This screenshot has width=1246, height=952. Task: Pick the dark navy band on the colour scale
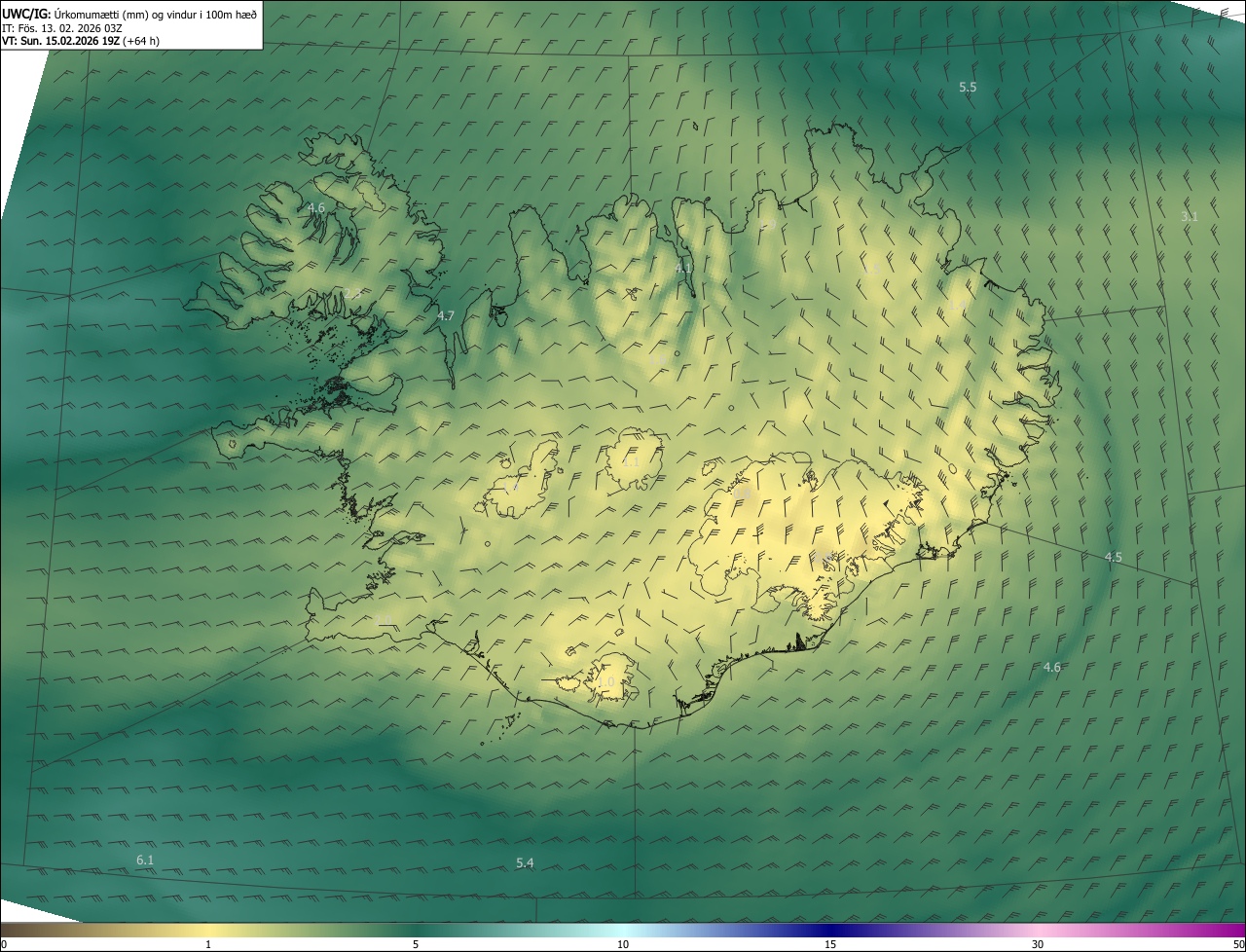coord(830,930)
